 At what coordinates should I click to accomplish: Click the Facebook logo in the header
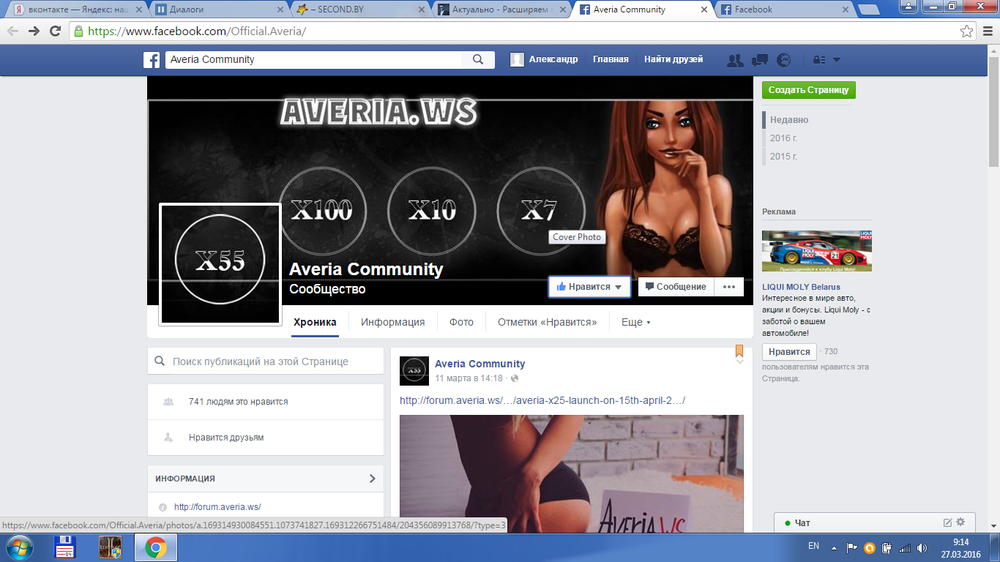152,60
